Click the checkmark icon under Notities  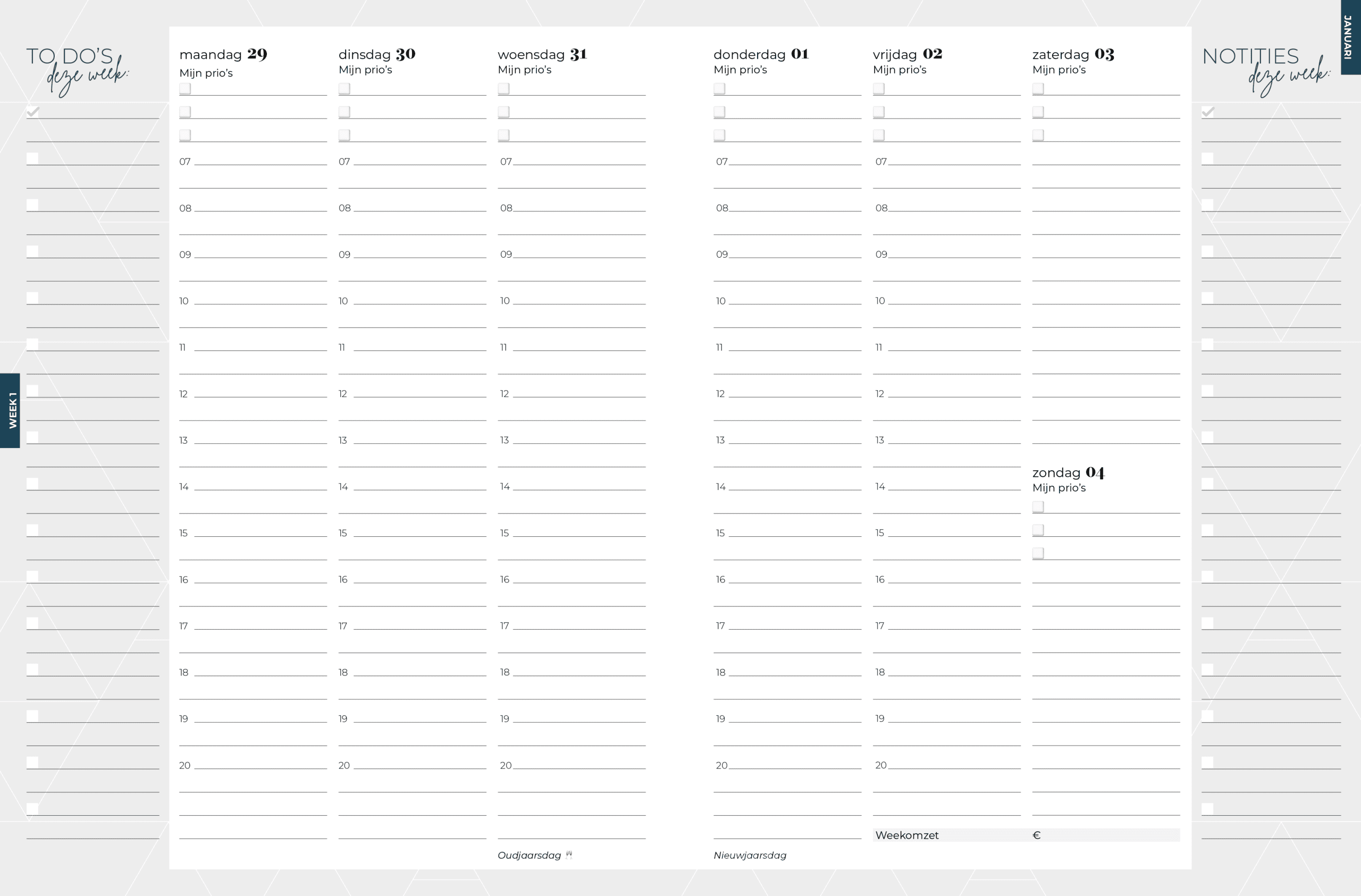pos(1207,112)
